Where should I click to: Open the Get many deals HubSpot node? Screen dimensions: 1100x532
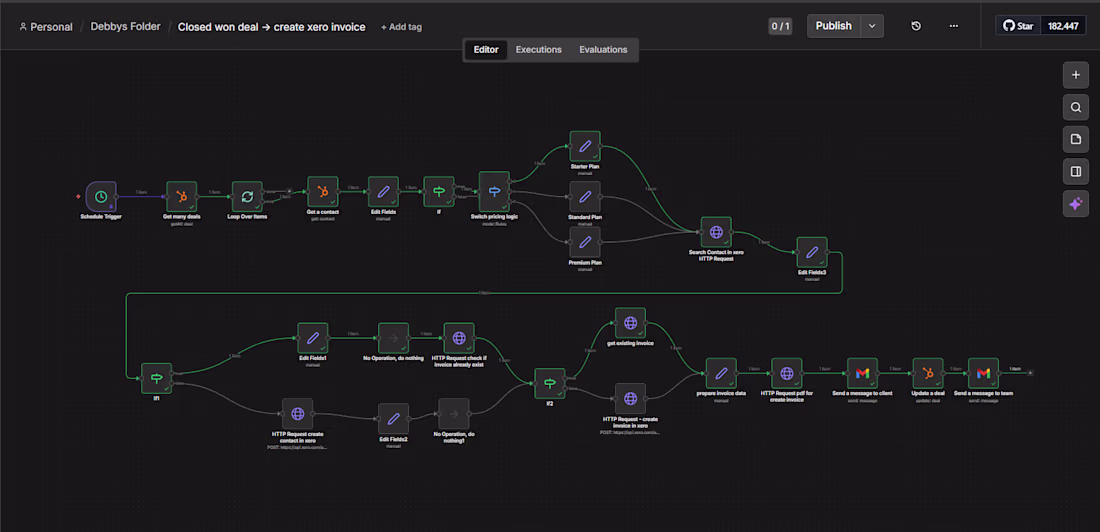tap(182, 197)
